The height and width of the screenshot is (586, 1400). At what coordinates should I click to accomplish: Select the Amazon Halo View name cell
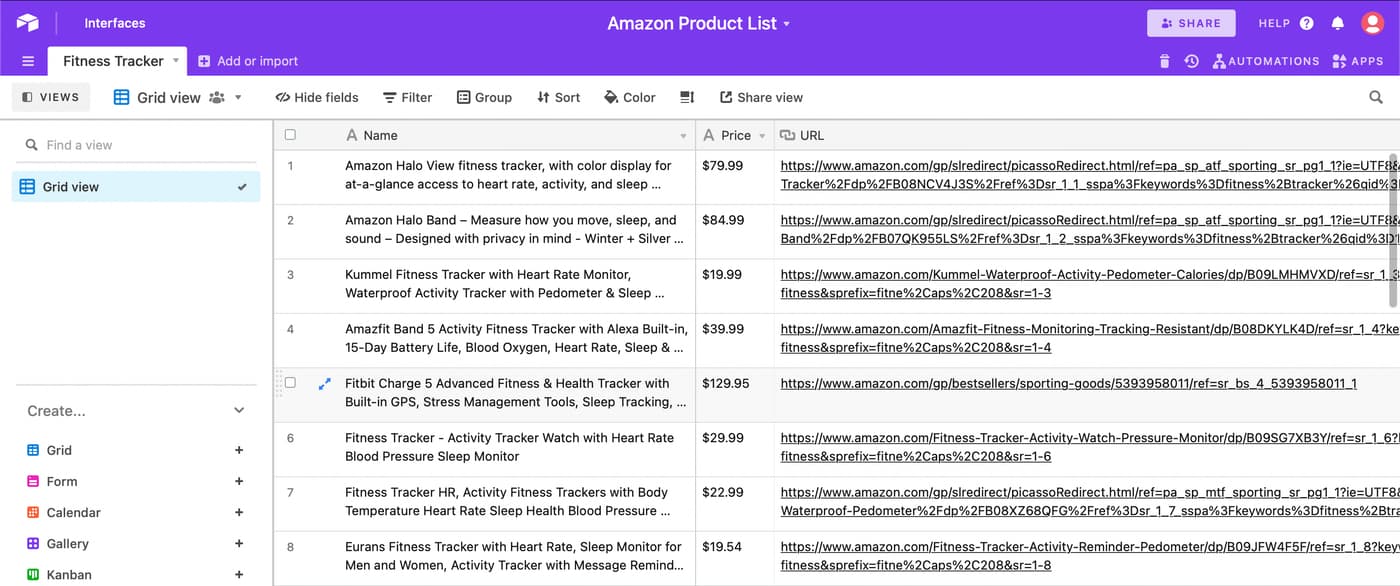(517, 177)
